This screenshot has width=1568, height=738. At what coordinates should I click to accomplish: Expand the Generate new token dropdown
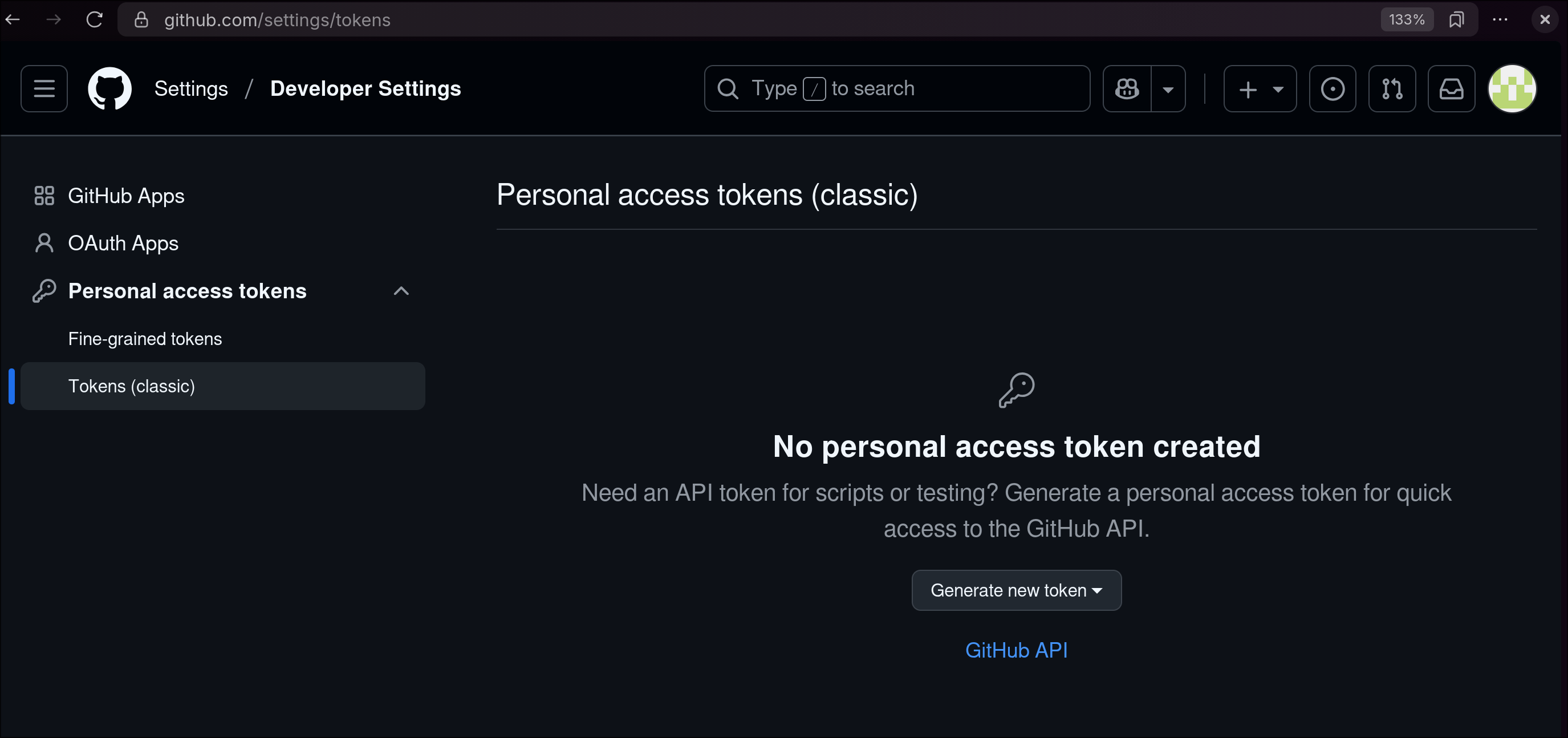tap(1016, 590)
